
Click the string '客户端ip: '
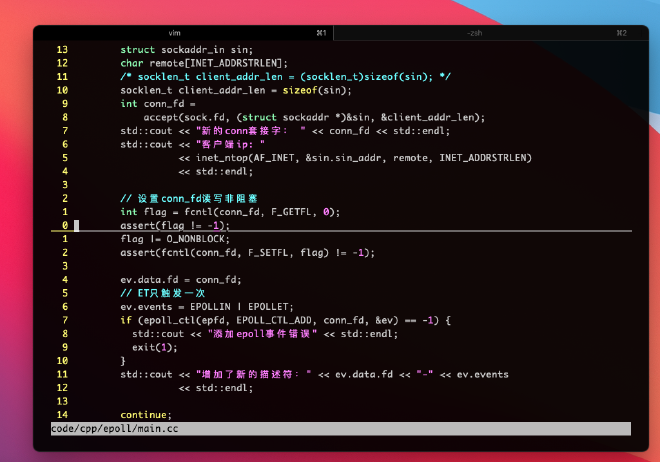[231, 144]
